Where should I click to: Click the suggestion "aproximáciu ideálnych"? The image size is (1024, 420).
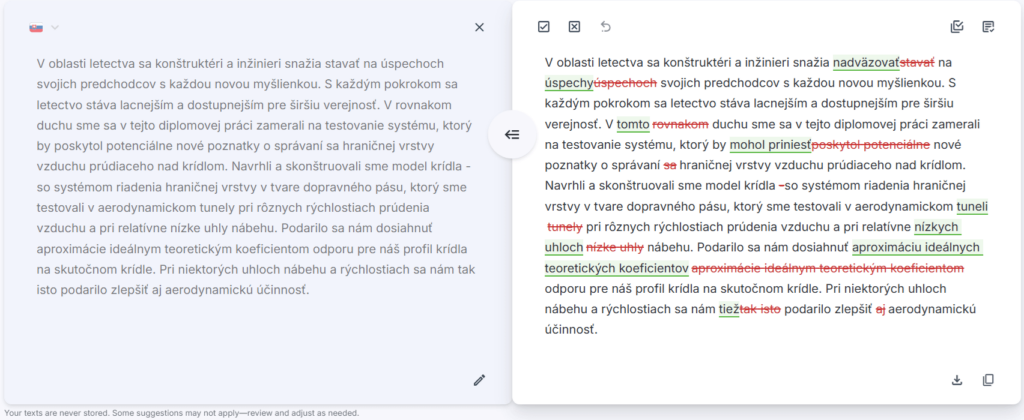917,248
